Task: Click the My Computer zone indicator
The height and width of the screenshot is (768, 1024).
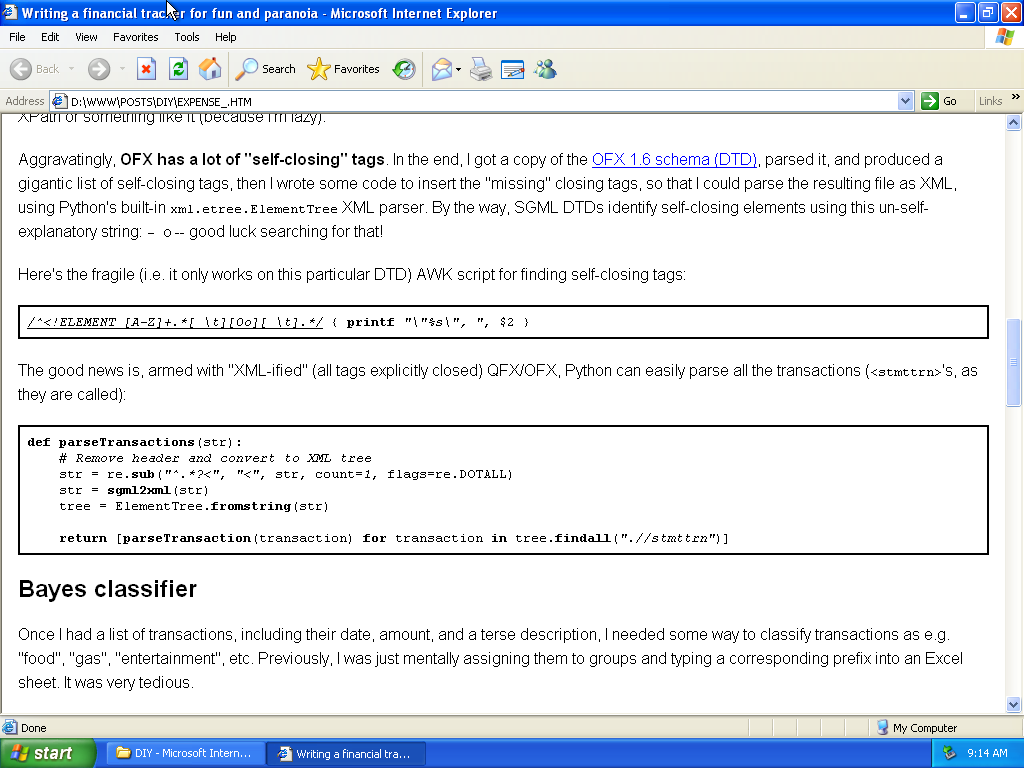Action: [916, 728]
